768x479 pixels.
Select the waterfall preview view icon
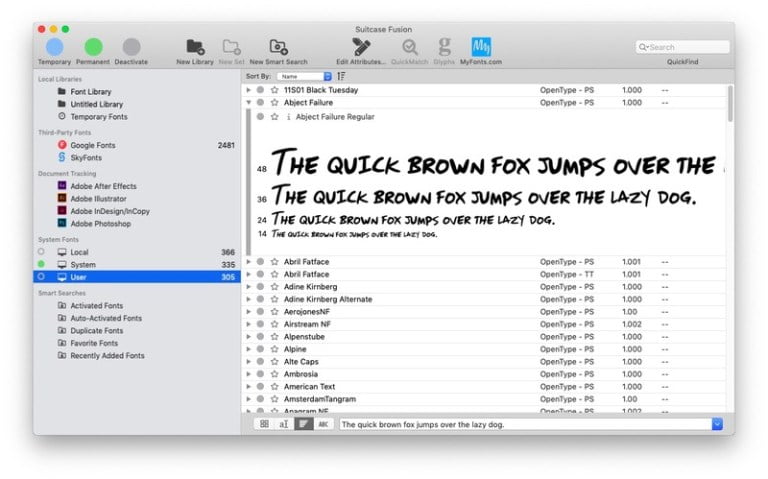(304, 424)
